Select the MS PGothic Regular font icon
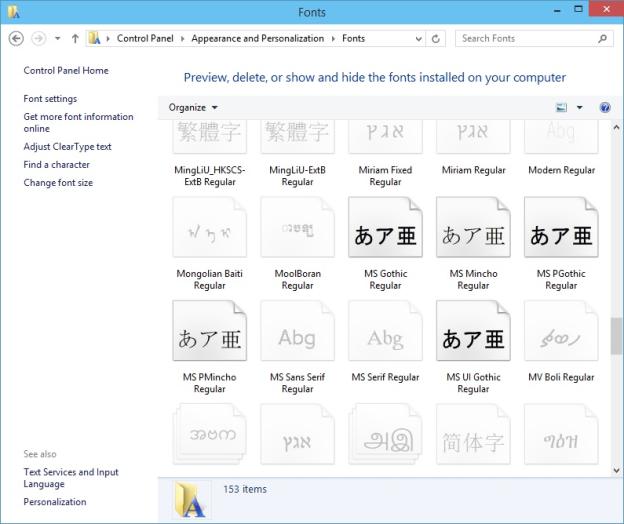Viewport: 624px width, 524px height. [x=561, y=227]
